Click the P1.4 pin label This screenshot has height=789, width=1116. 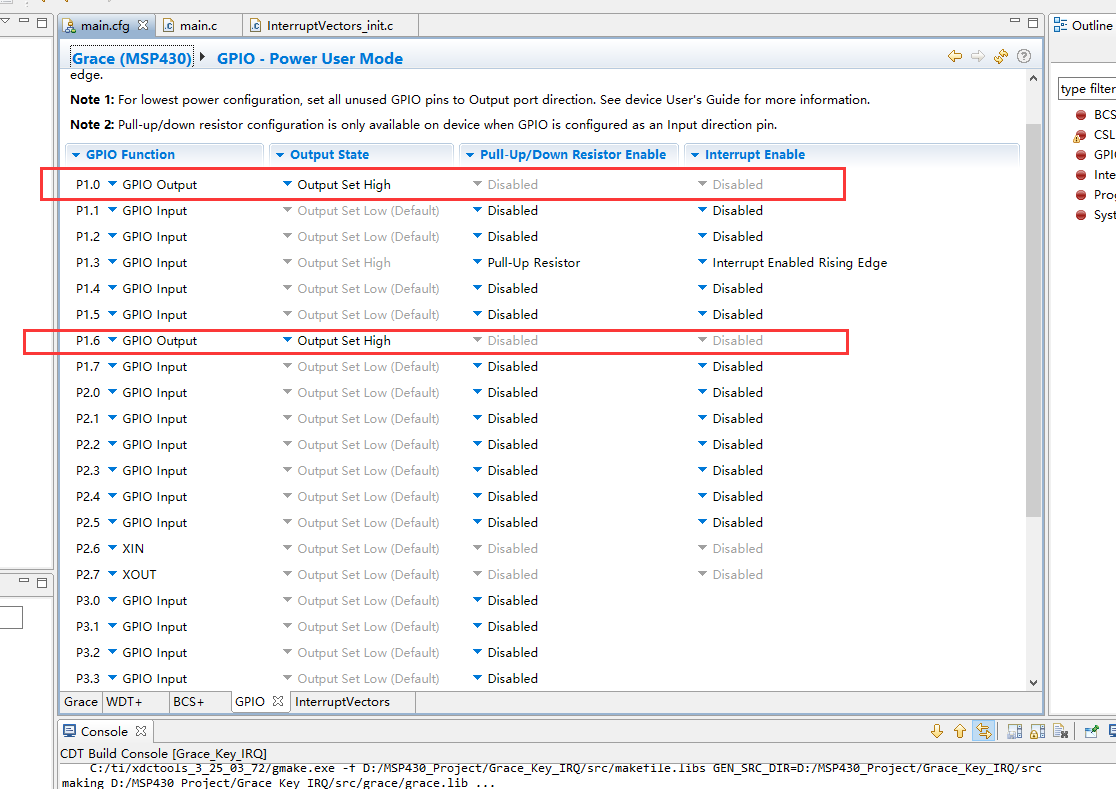pos(88,288)
